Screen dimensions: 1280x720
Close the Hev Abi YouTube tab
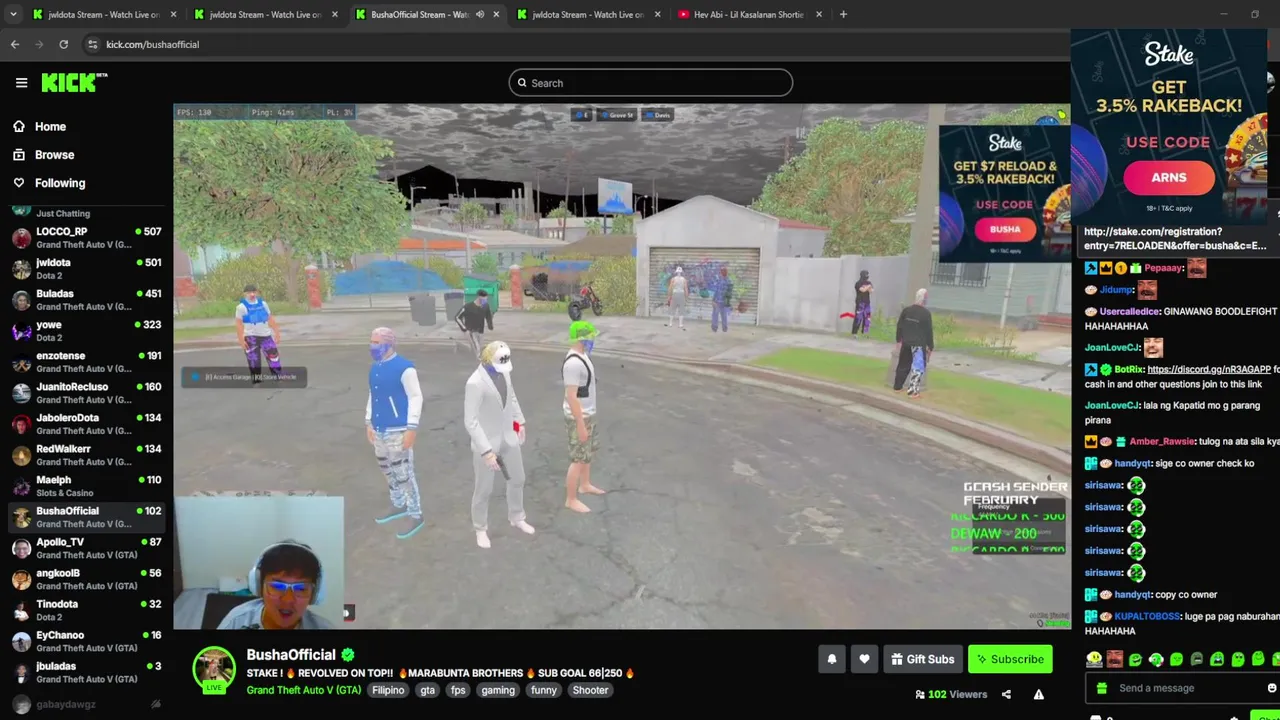(819, 14)
